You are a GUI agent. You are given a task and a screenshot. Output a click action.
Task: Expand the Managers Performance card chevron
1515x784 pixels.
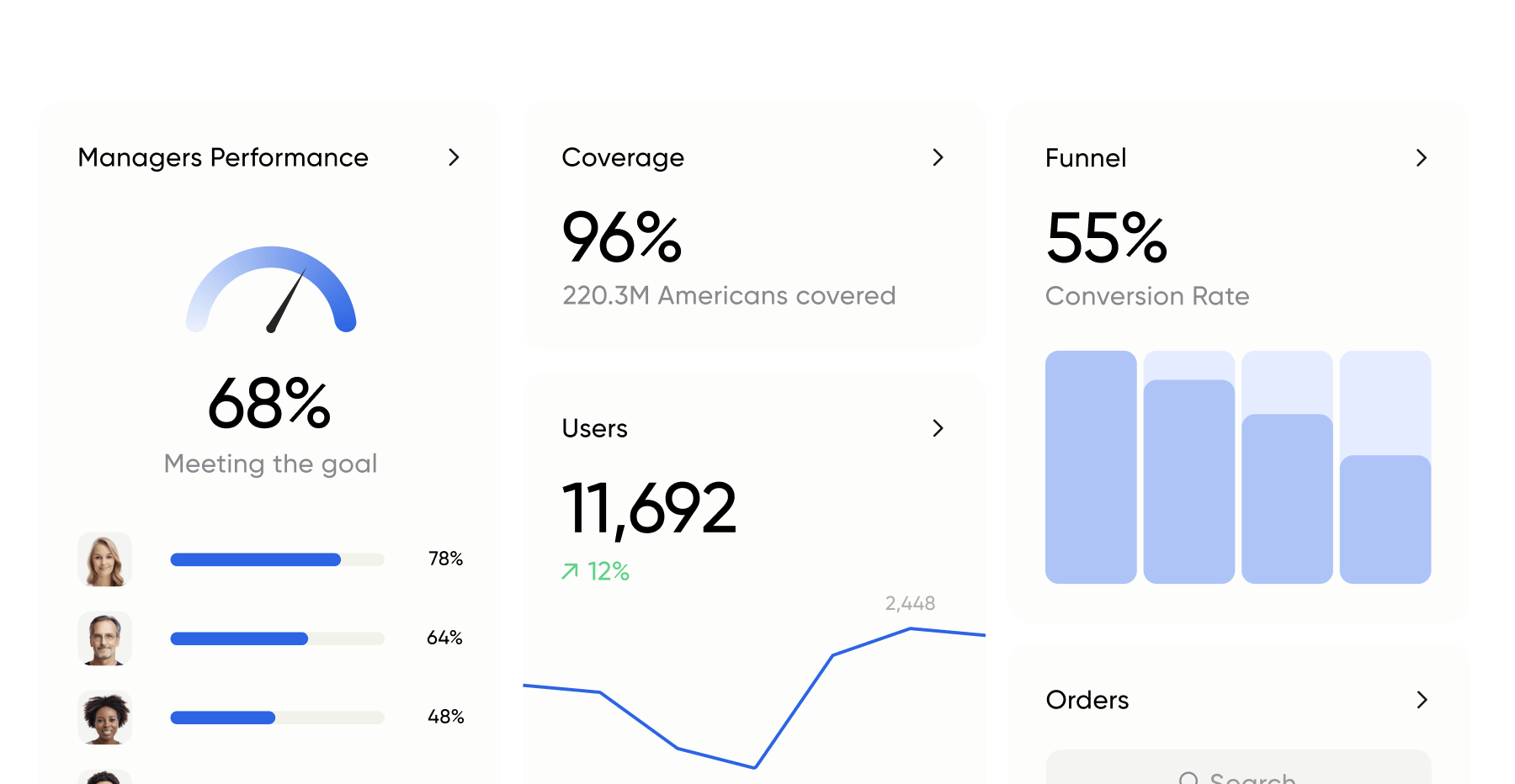point(454,157)
